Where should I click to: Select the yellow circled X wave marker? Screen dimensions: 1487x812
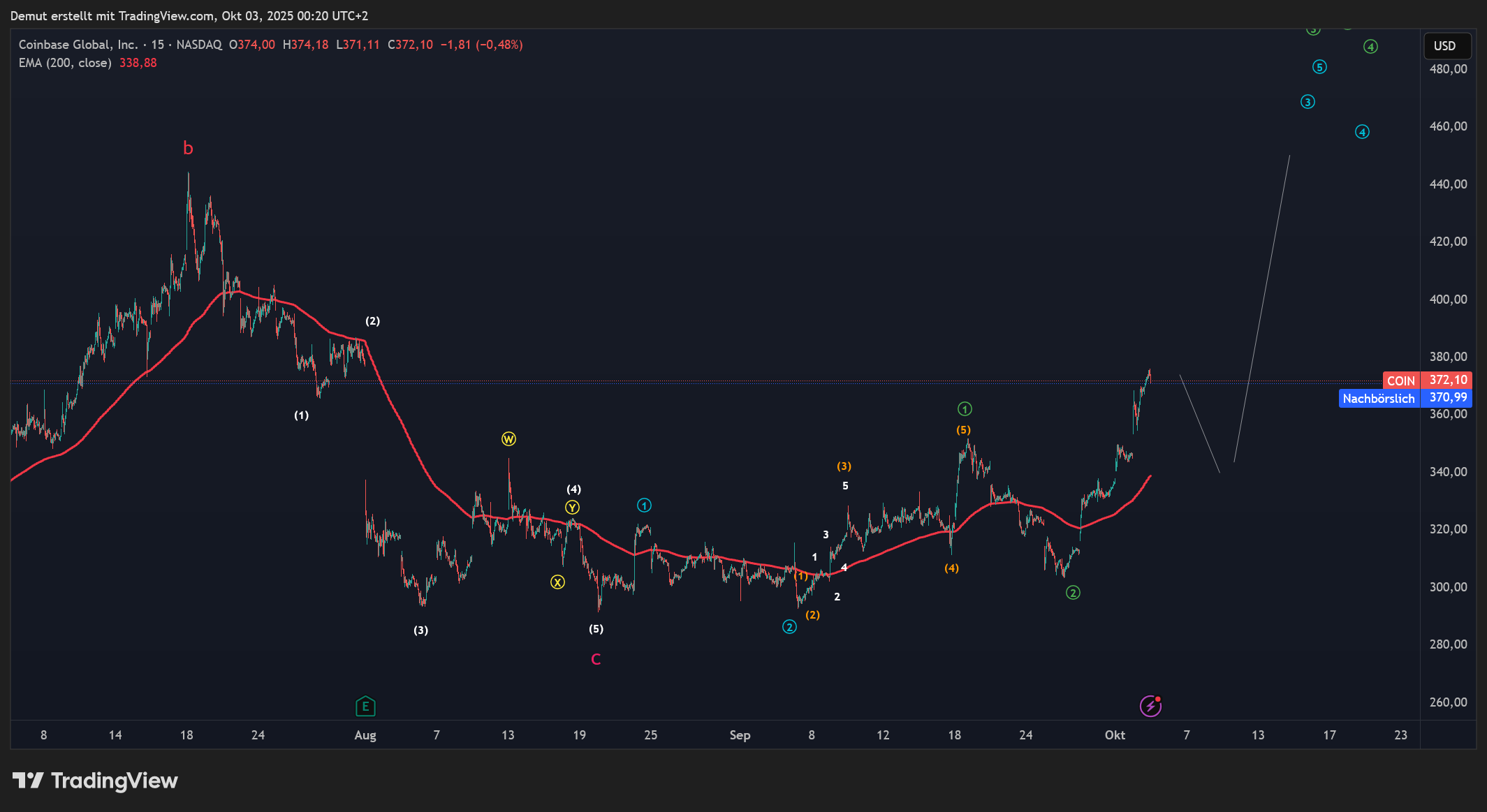(x=557, y=582)
